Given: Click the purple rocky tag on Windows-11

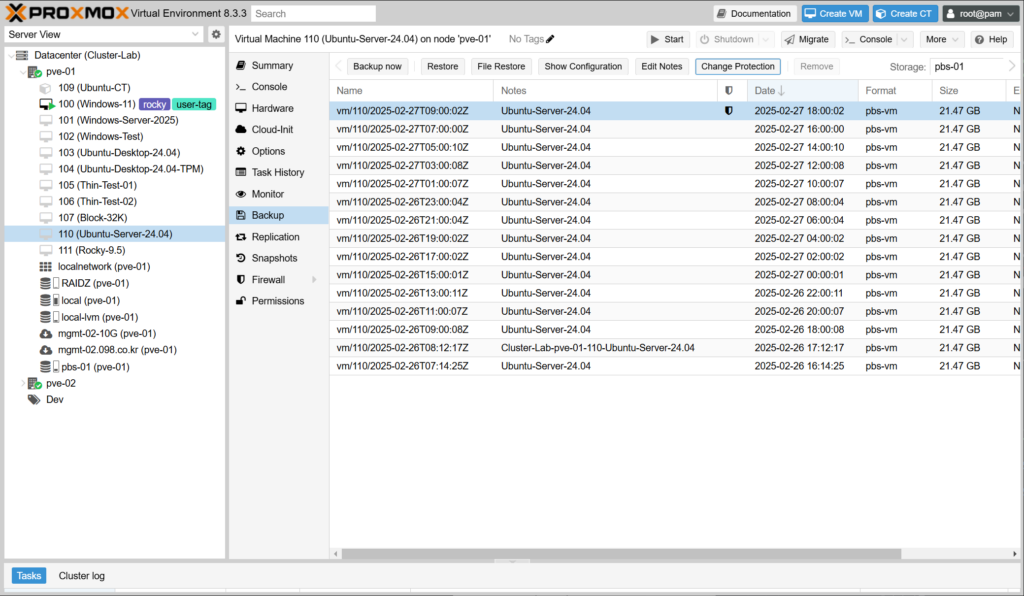Looking at the screenshot, I should click(153, 104).
